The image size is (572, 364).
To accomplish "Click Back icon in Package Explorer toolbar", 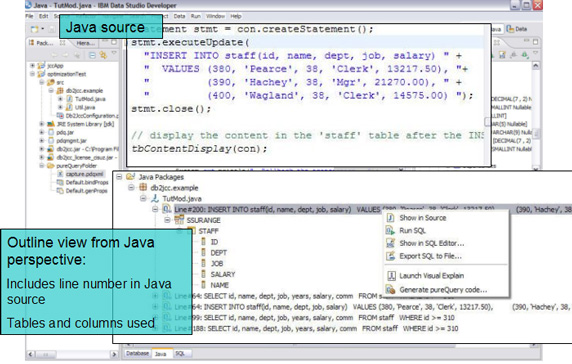I will coord(55,55).
